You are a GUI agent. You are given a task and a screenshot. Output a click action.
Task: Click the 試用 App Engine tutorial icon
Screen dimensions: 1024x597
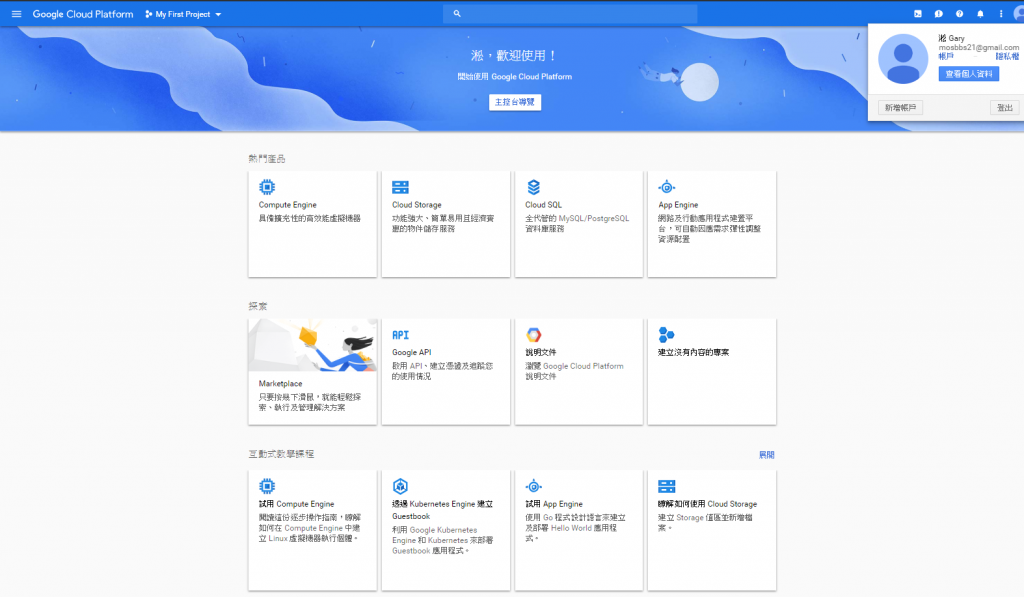pos(534,486)
